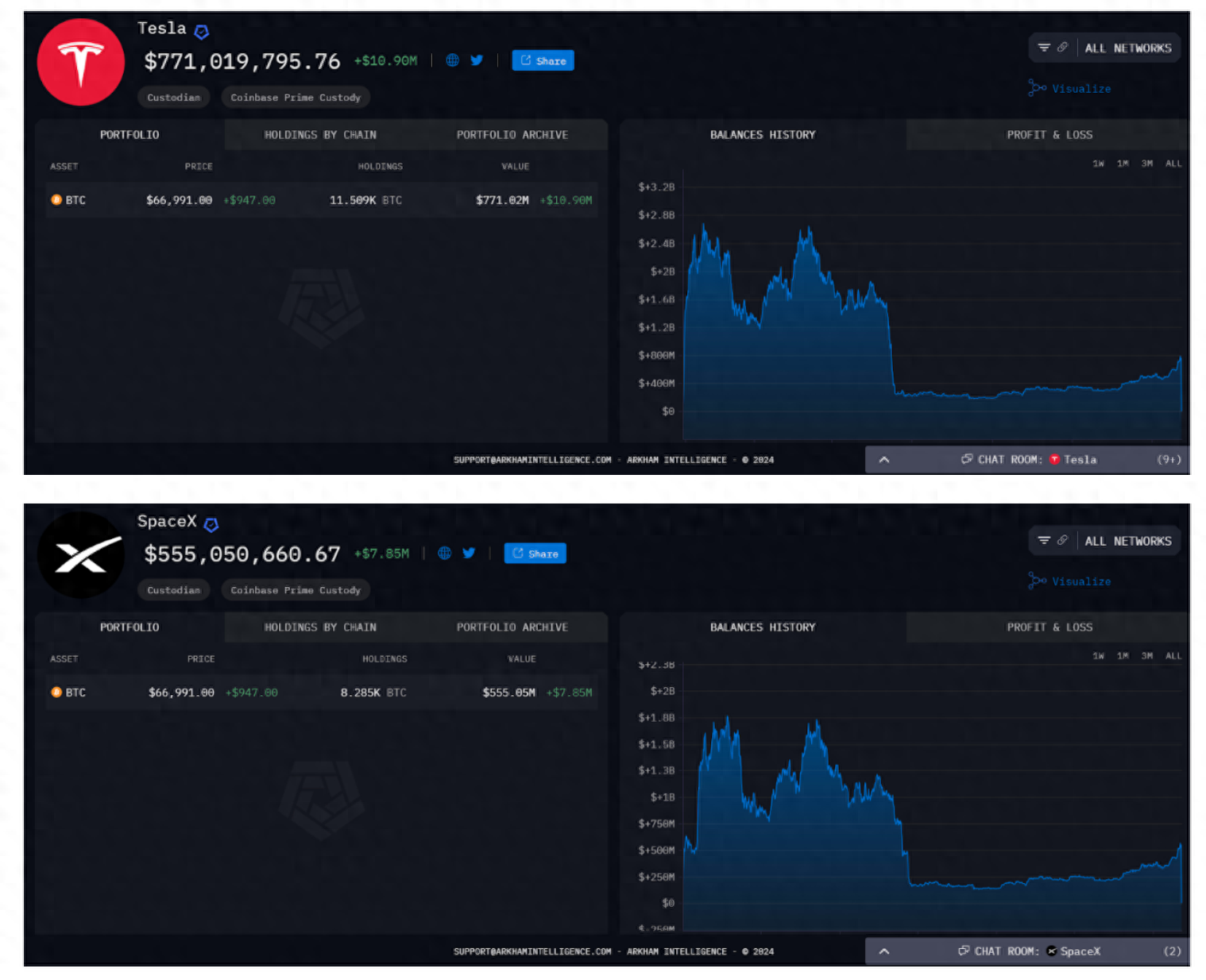The height and width of the screenshot is (980, 1206).
Task: Select BALANCES HISTORY tab for Tesla
Action: point(763,135)
